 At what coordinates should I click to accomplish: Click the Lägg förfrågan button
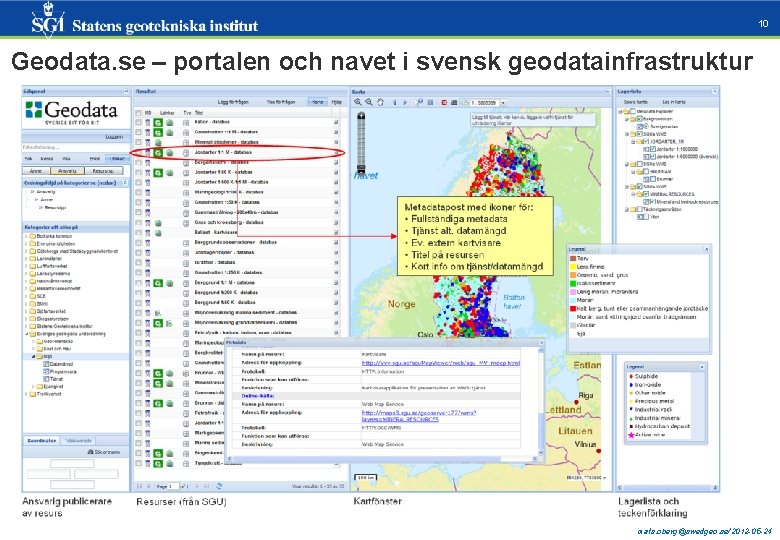pyautogui.click(x=233, y=102)
